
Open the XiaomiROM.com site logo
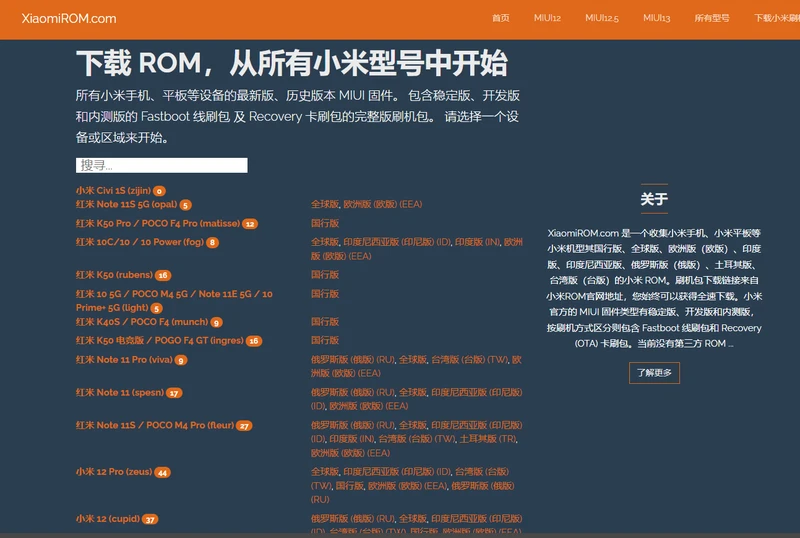69,18
